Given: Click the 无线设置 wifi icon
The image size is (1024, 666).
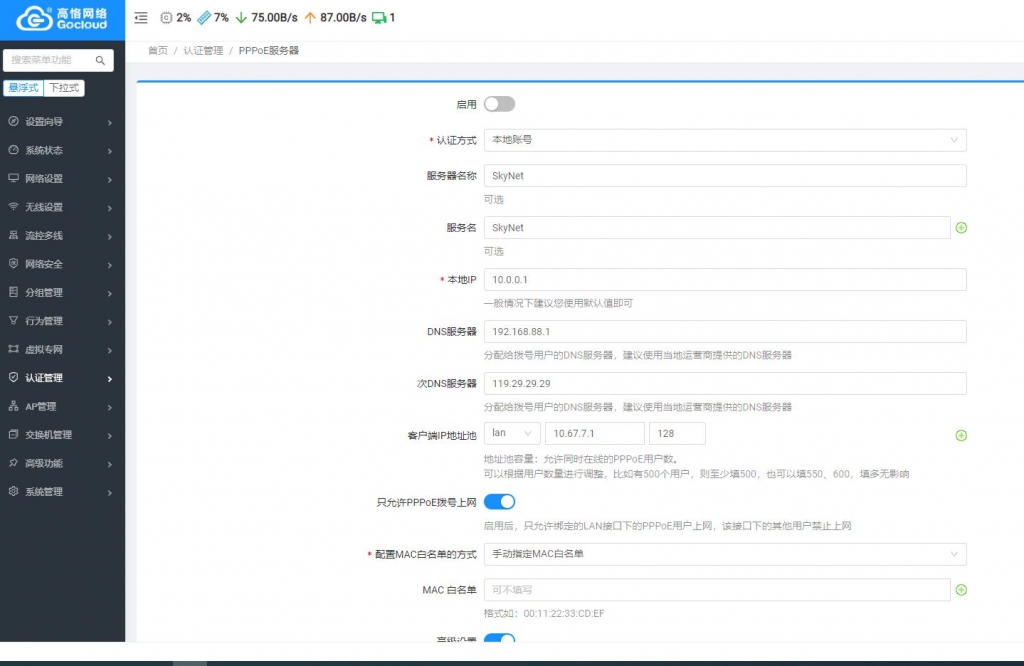Looking at the screenshot, I should pos(13,206).
